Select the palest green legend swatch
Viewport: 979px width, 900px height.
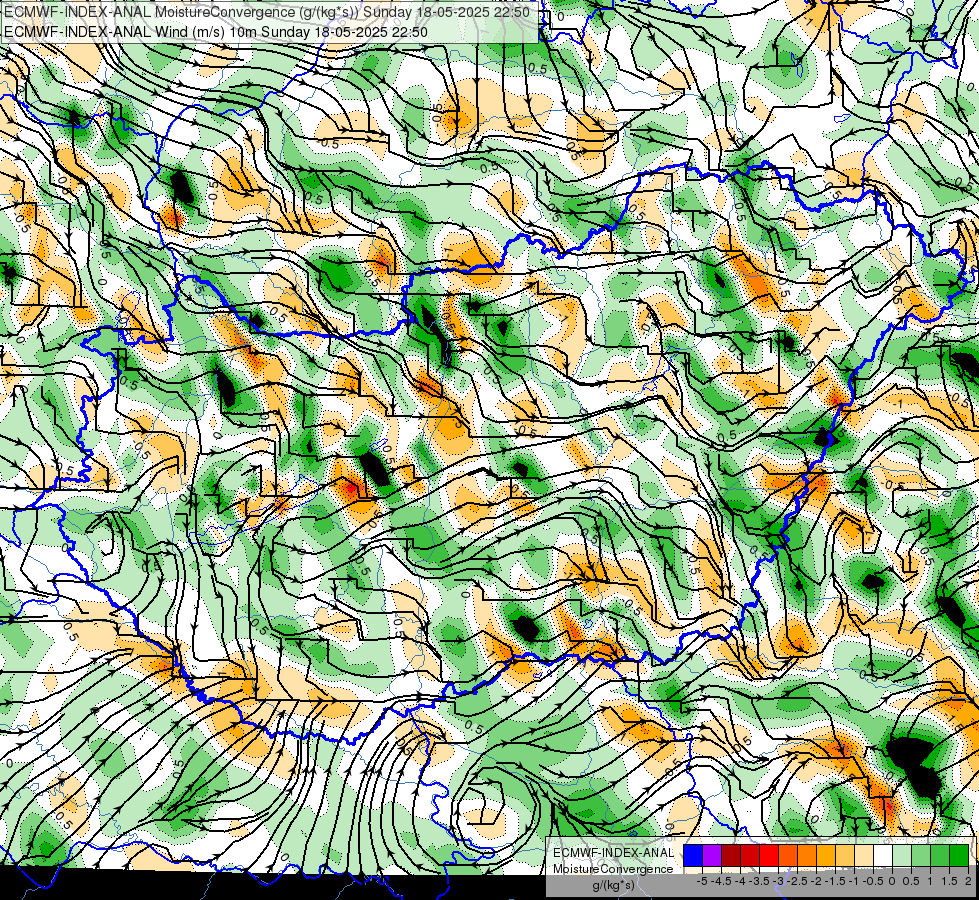(902, 856)
